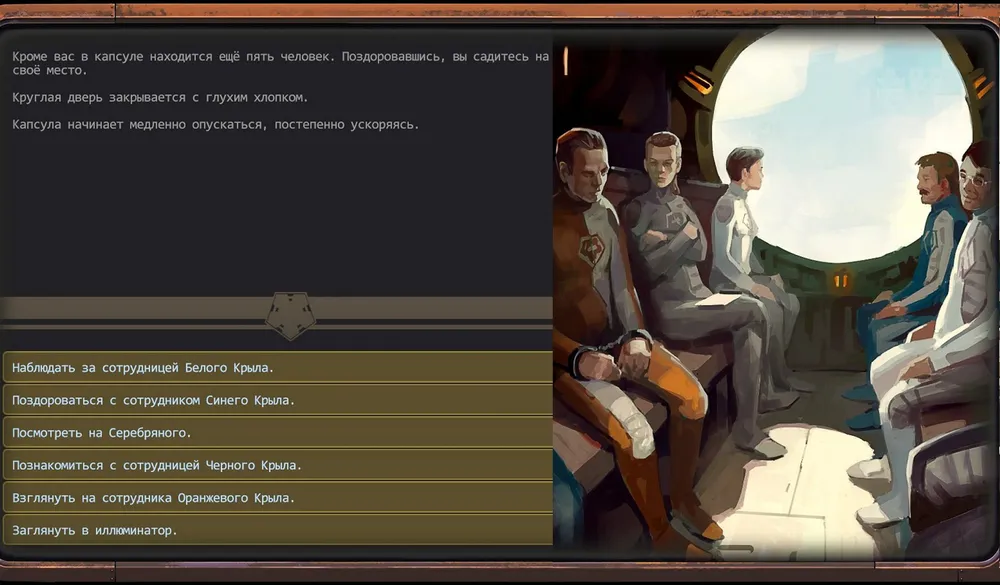Pick the option 'Посмотреть на Серебряного'
This screenshot has width=1000, height=585.
pyautogui.click(x=277, y=433)
